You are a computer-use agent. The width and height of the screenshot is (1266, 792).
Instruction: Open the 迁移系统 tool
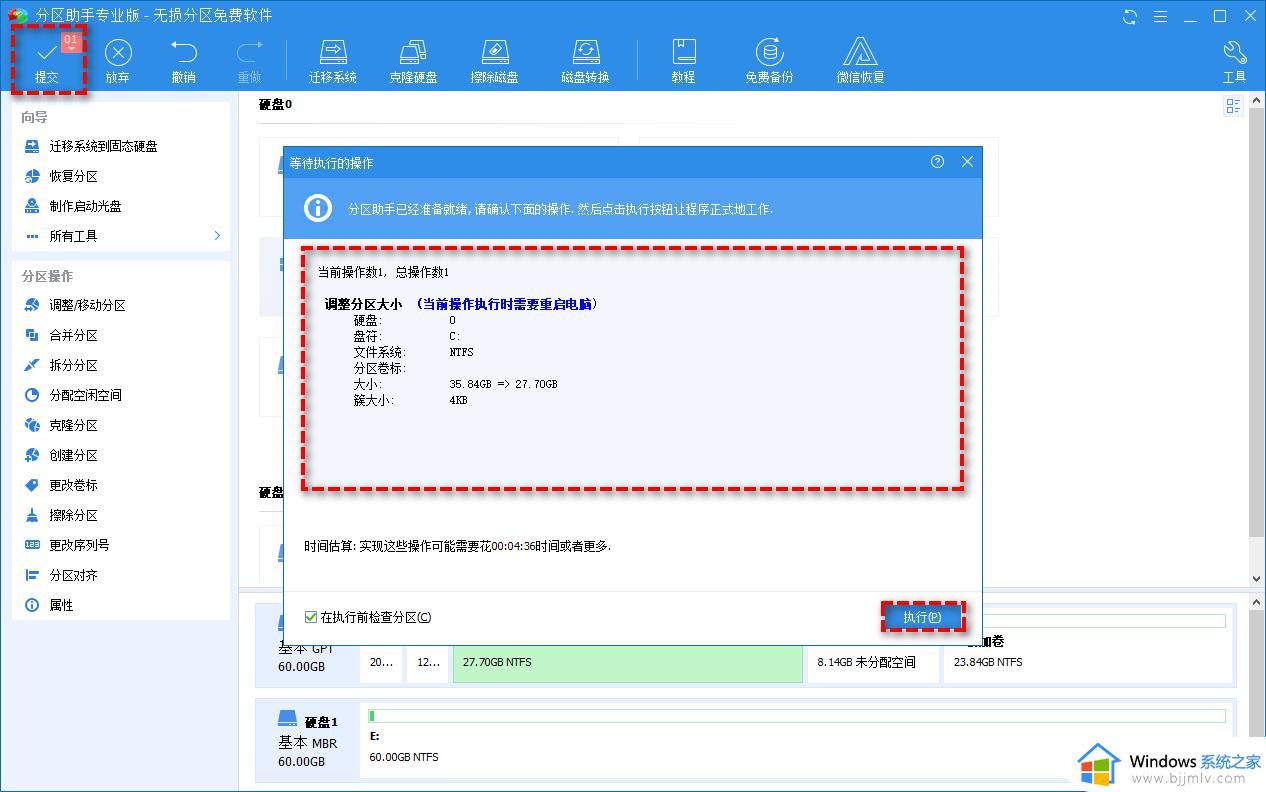[333, 60]
